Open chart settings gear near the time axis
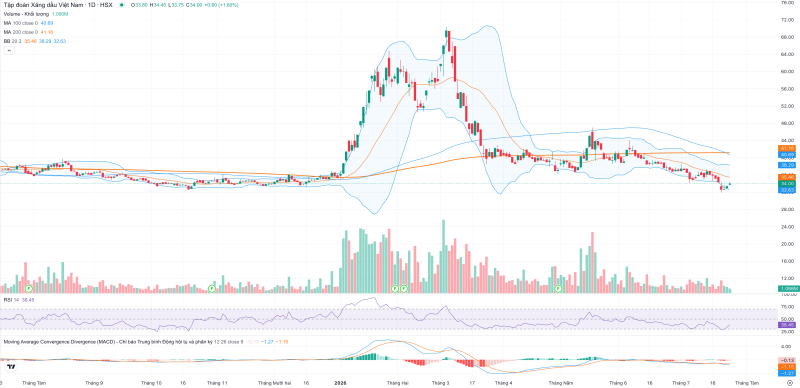The image size is (800, 388). click(x=790, y=383)
